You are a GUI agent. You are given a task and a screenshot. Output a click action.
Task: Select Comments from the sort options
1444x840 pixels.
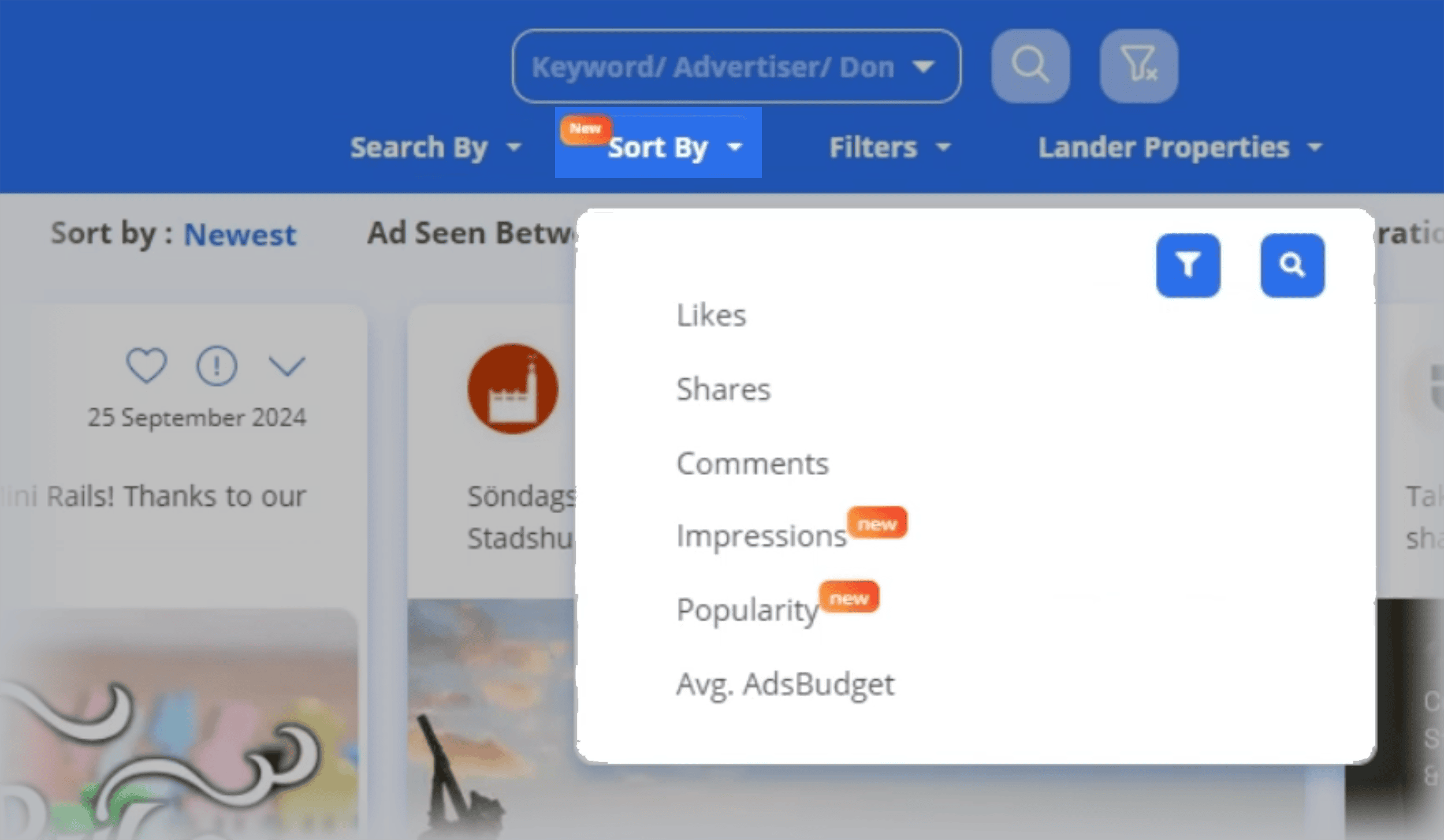click(753, 462)
